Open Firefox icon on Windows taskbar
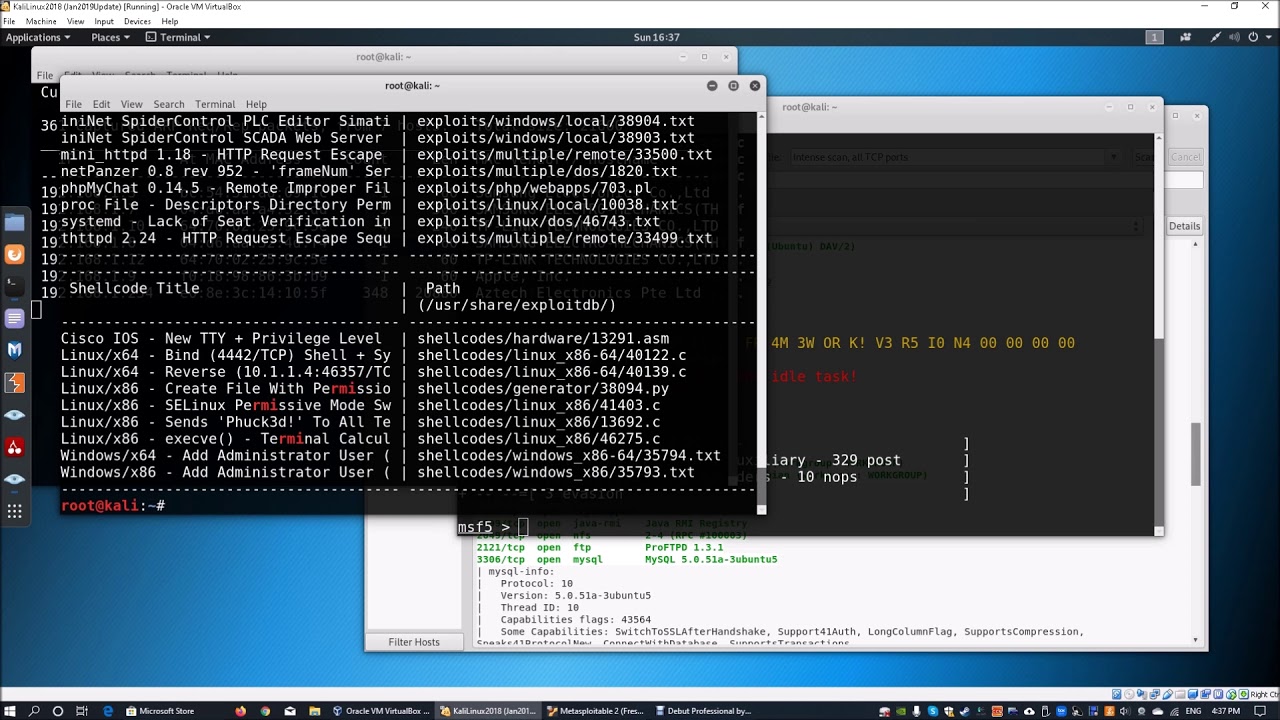 coord(240,711)
